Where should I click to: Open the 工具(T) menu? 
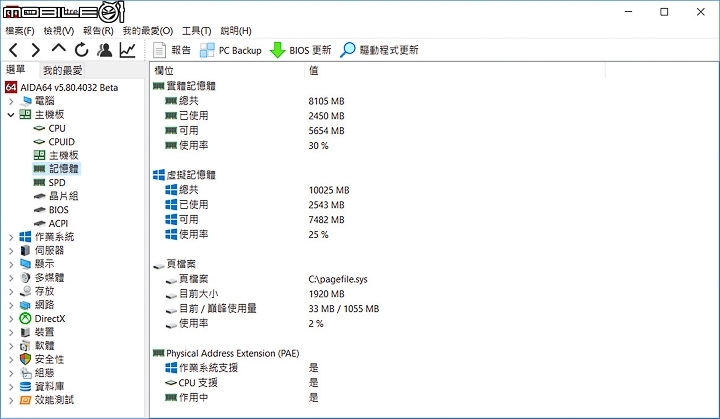pos(197,31)
